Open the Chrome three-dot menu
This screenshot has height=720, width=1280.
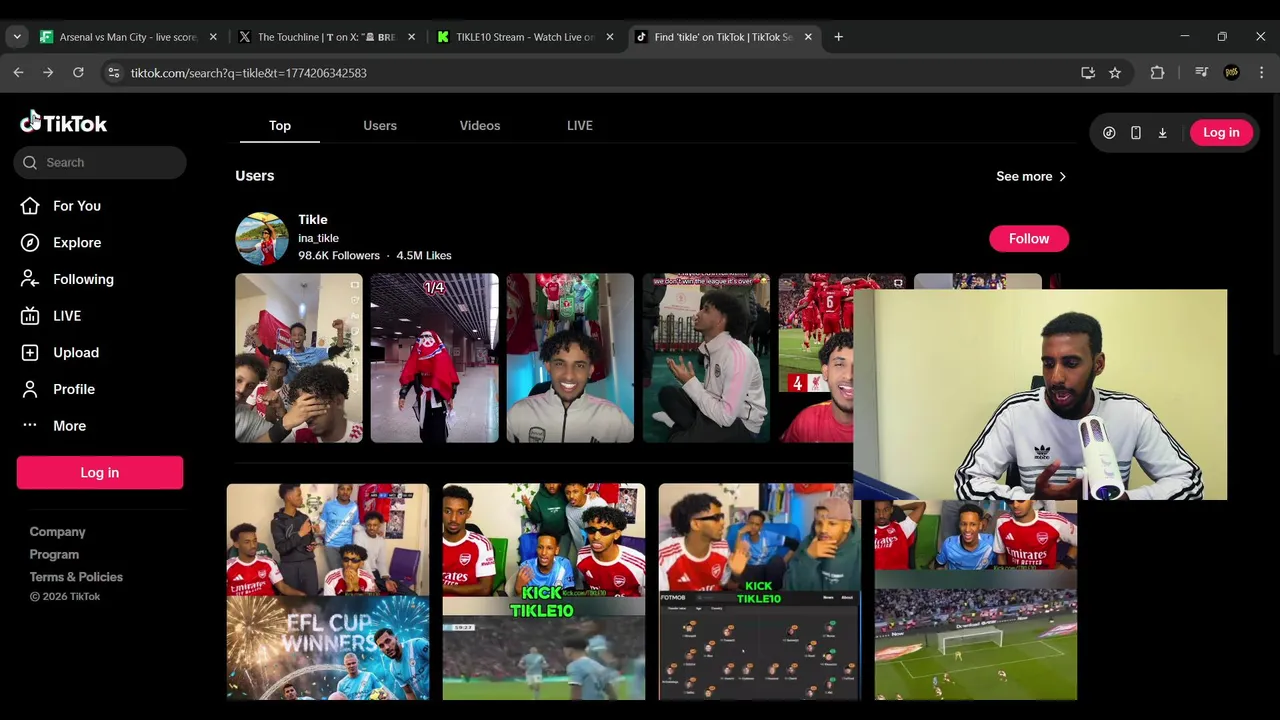pos(1261,73)
